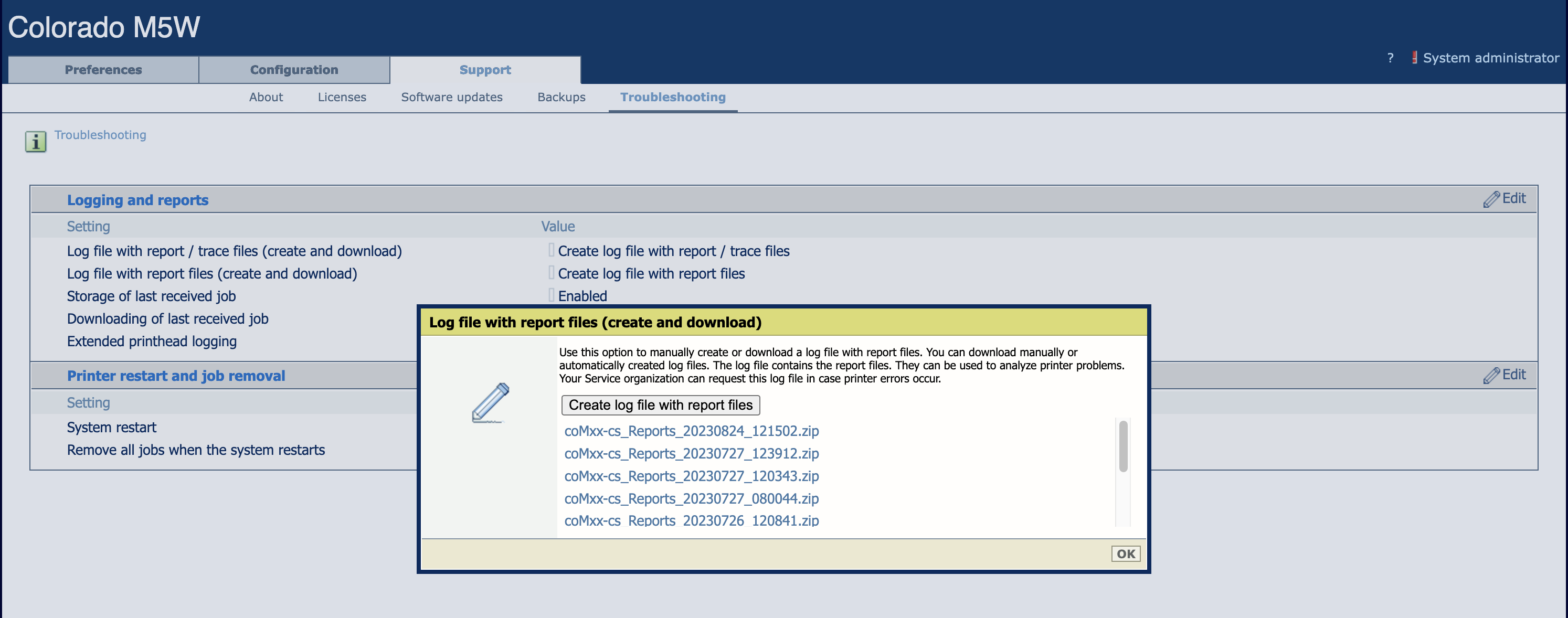Image resolution: width=1568 pixels, height=618 pixels.
Task: Click the Create log file with report / trace files value
Action: (x=674, y=251)
